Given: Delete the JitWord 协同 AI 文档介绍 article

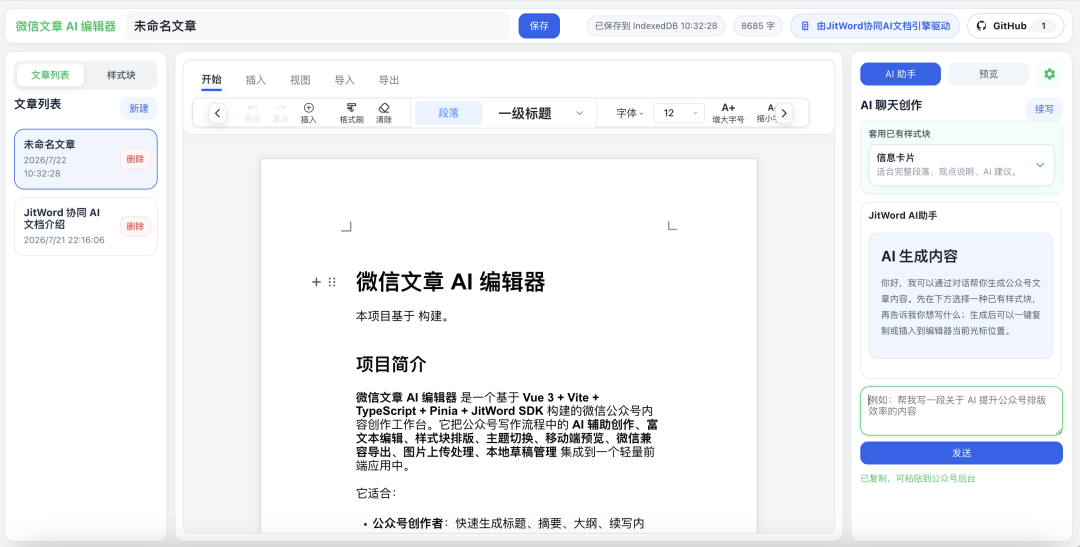Looking at the screenshot, I should (x=135, y=226).
